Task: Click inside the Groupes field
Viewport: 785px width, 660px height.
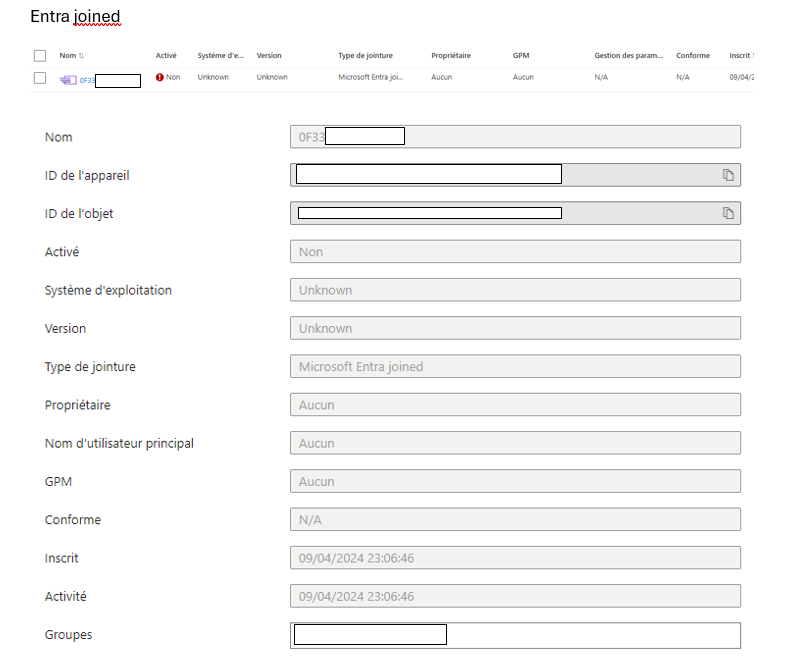Action: click(515, 635)
